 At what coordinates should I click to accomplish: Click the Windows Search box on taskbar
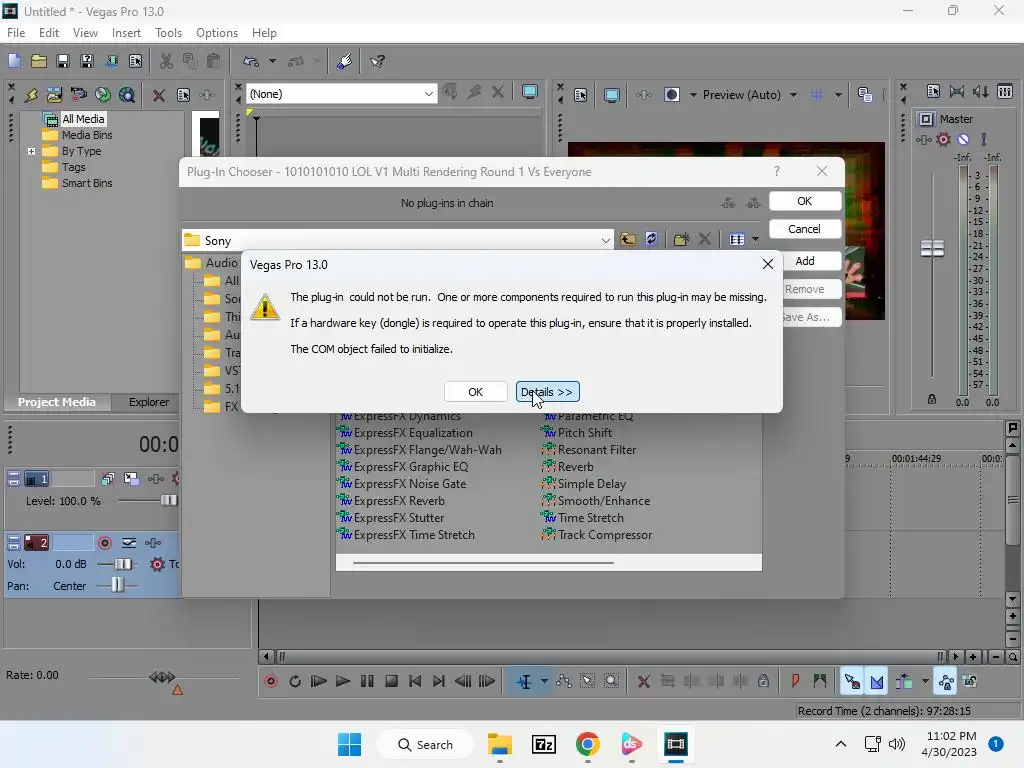(425, 744)
